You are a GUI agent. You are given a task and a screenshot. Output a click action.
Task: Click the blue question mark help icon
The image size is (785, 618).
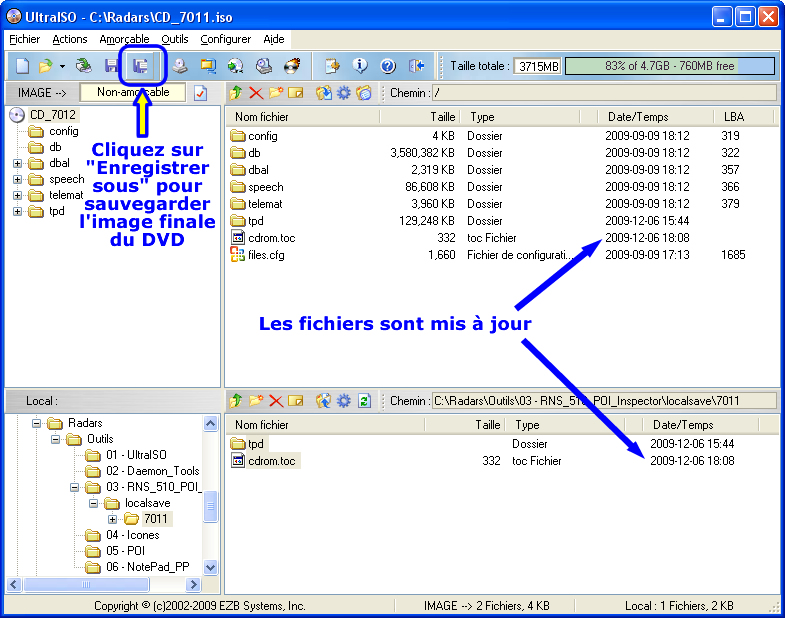pos(388,66)
